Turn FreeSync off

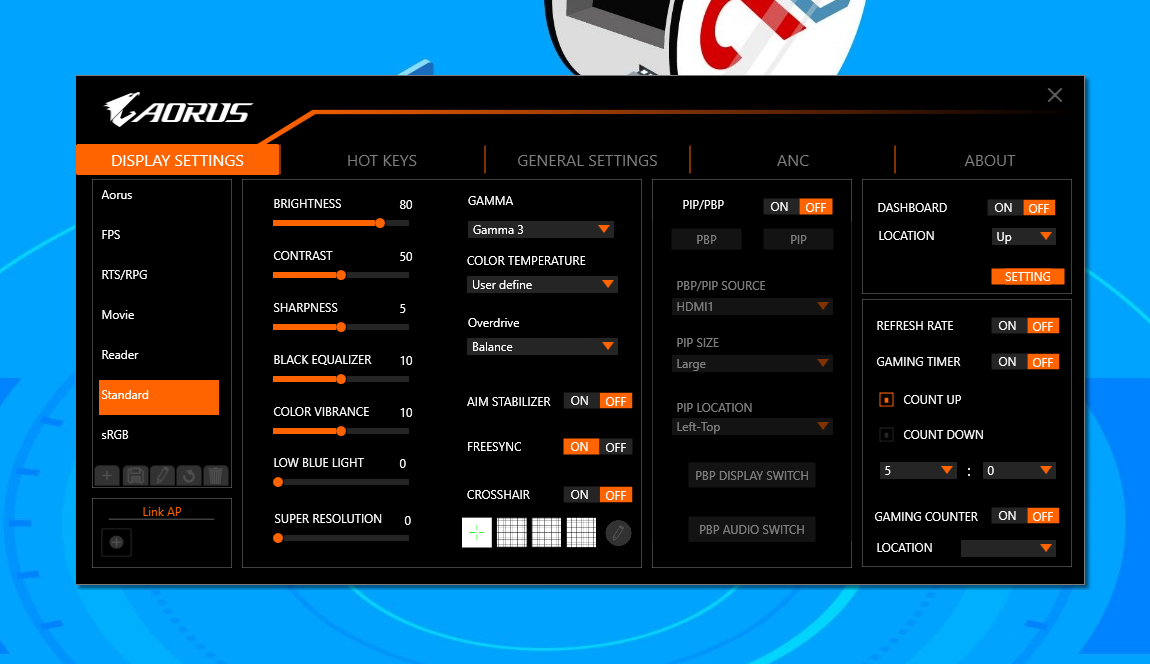click(x=615, y=447)
